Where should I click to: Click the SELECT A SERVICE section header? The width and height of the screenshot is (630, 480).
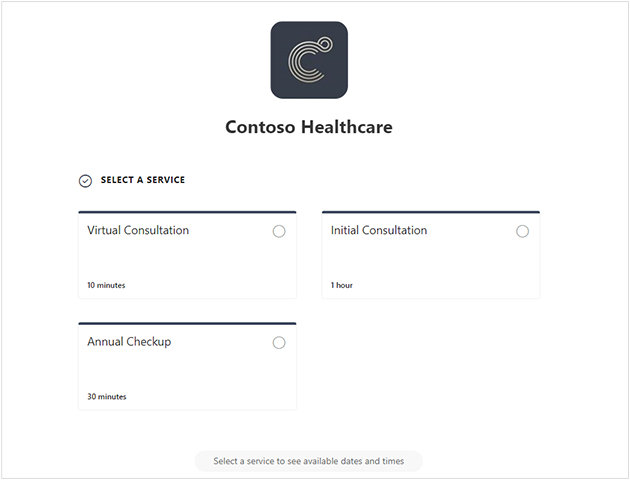click(143, 180)
